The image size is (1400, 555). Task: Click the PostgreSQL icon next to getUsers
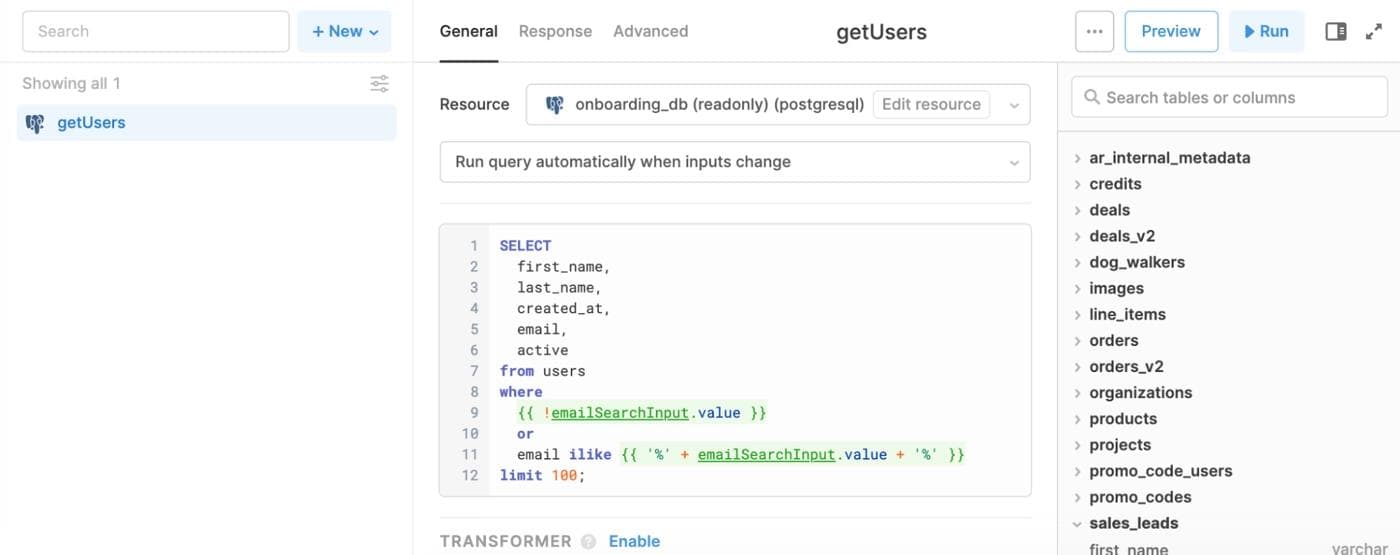pos(35,123)
